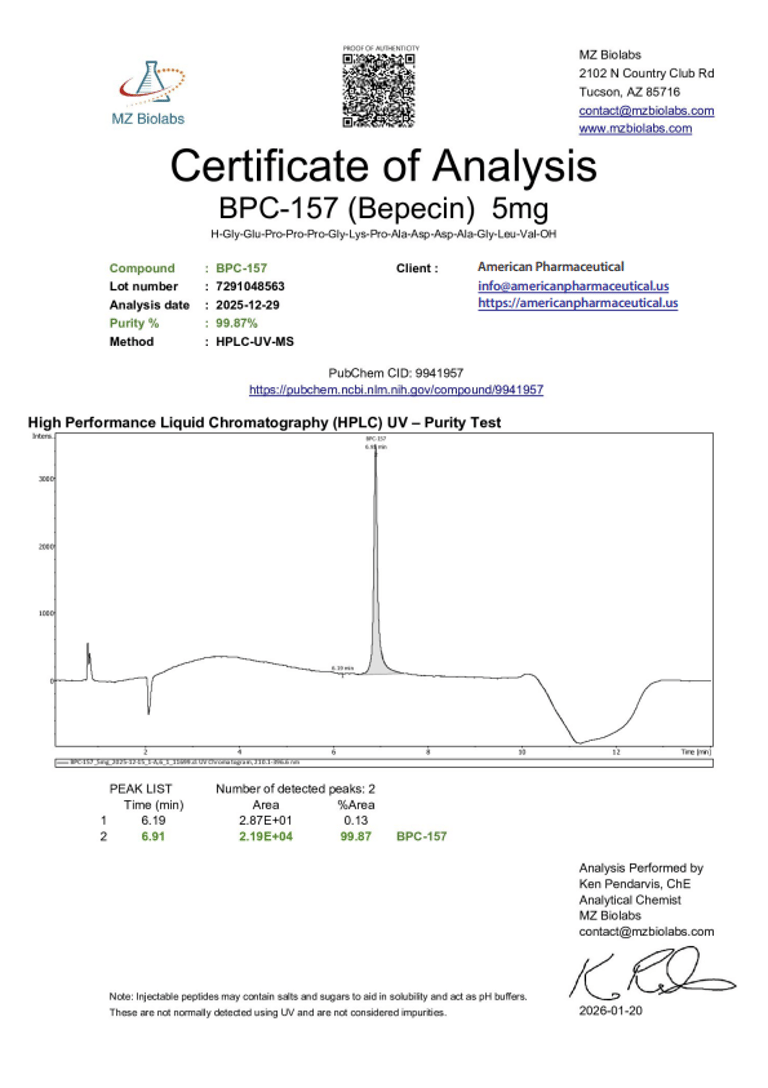Click the chromatogram legend bar below the plot
The image size is (768, 1088).
click(383, 762)
